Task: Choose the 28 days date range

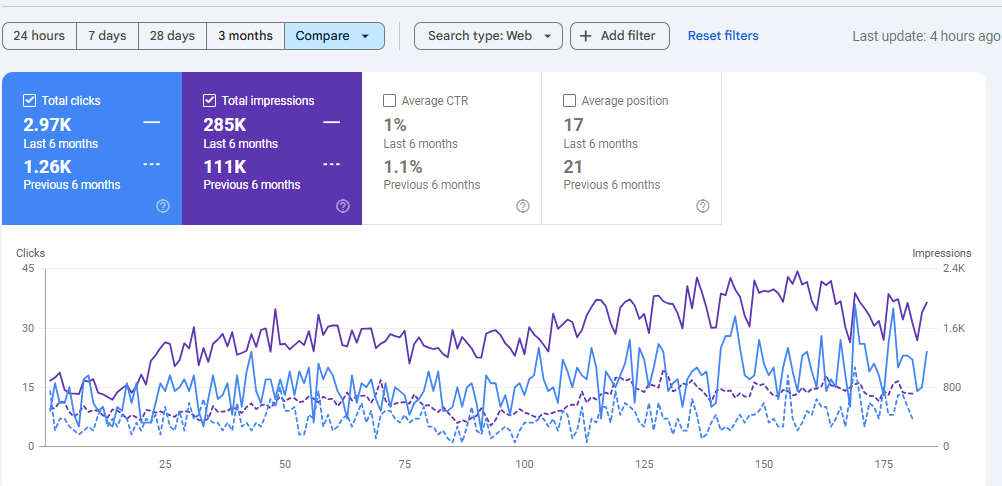Action: pos(172,36)
